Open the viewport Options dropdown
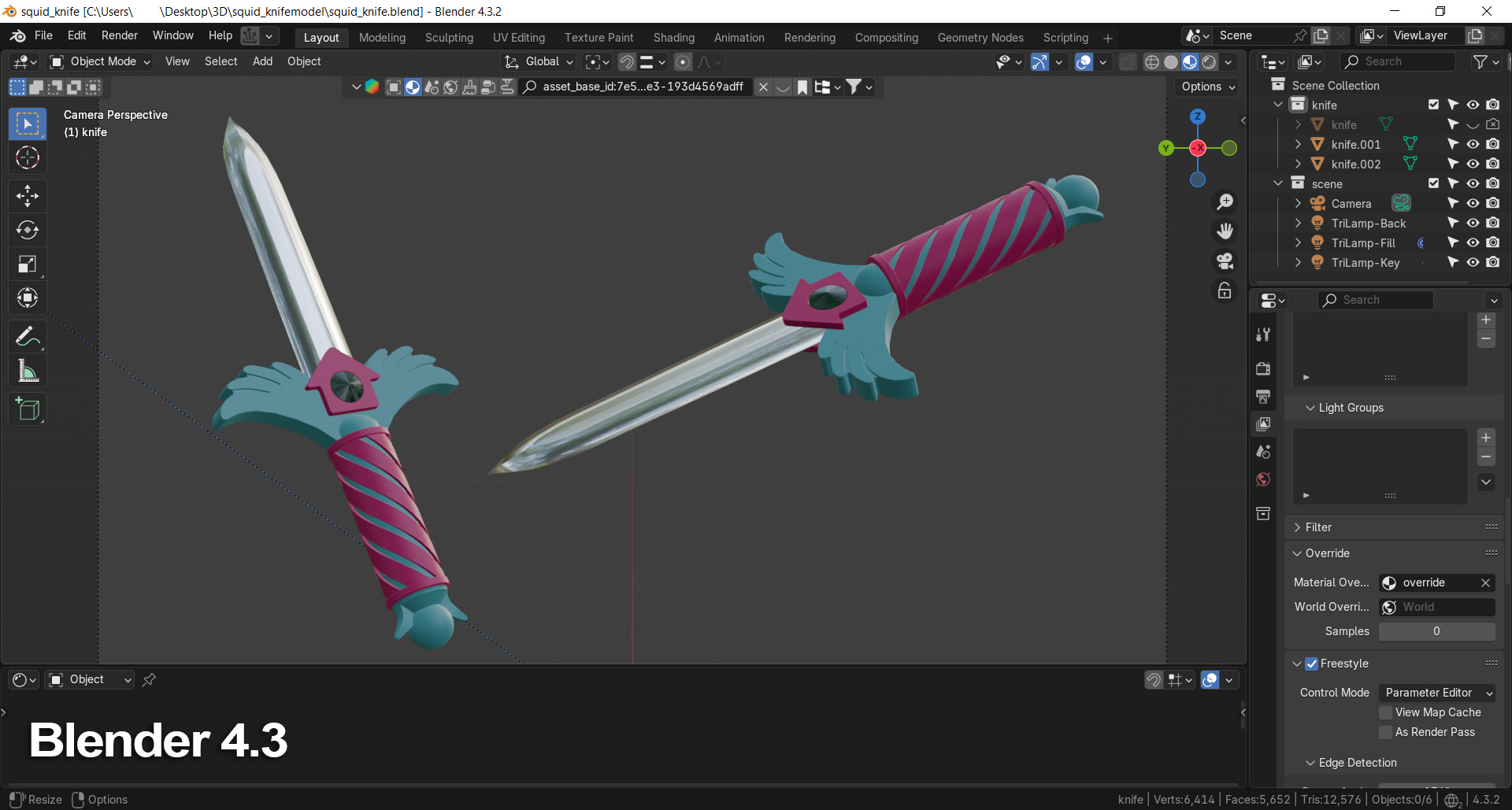 (1208, 87)
